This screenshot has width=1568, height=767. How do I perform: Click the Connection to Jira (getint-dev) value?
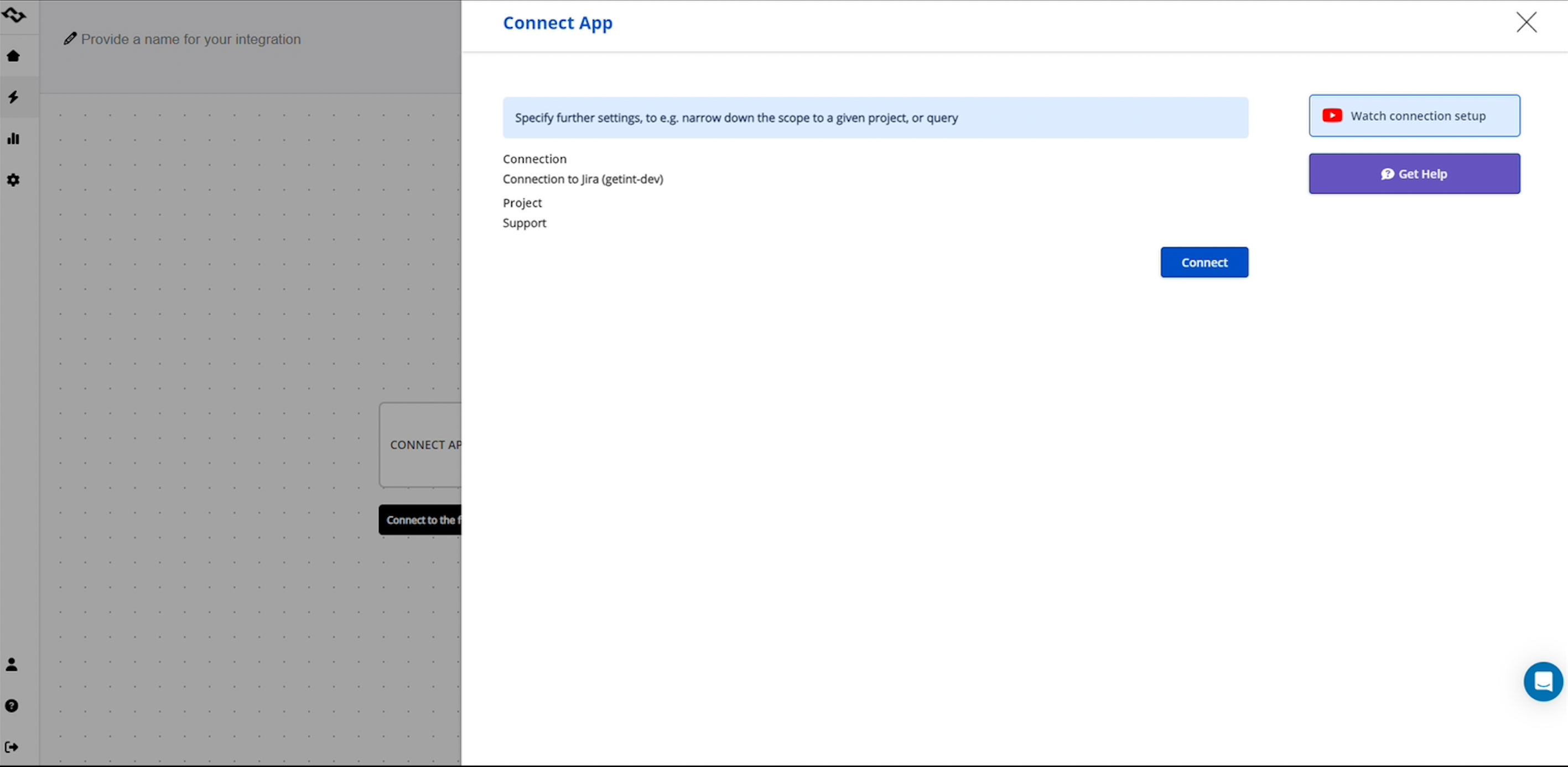(x=583, y=179)
